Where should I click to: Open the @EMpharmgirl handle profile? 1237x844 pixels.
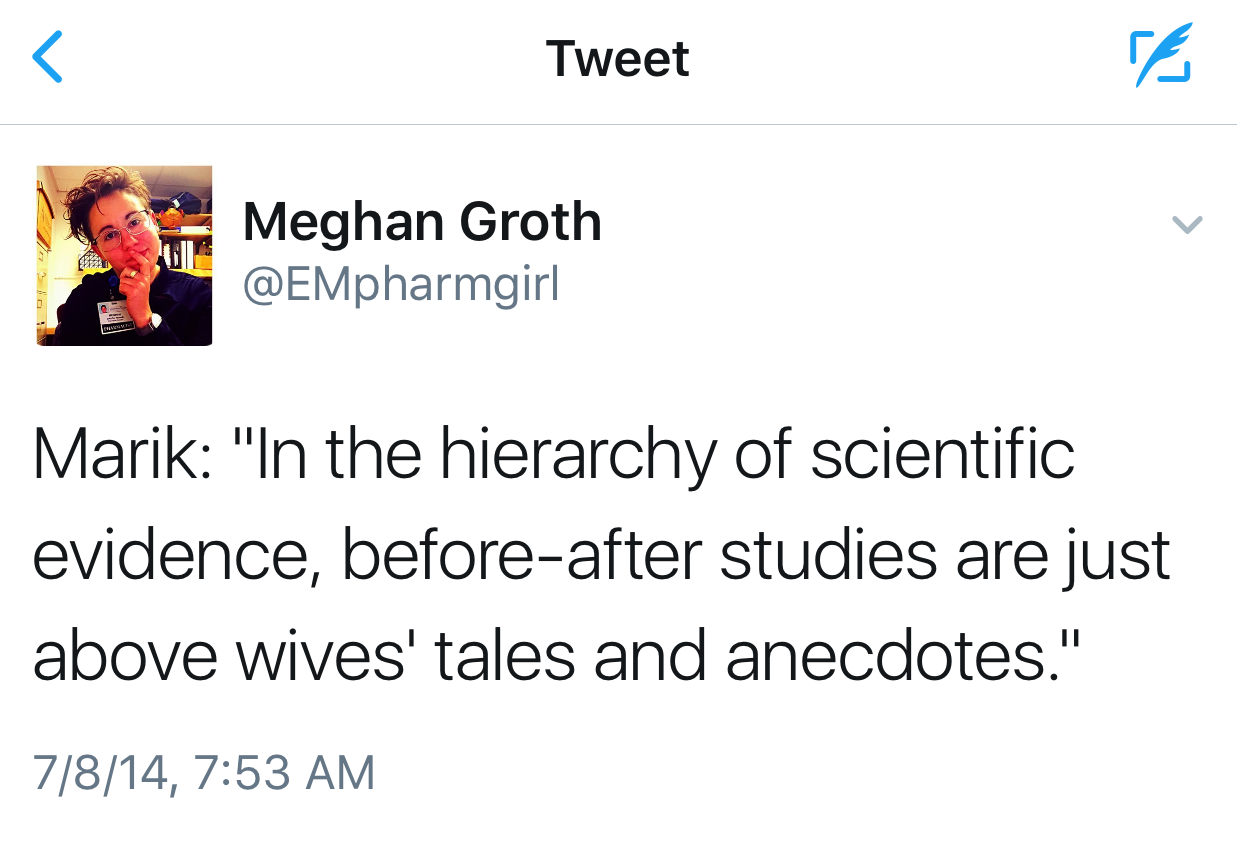click(401, 285)
